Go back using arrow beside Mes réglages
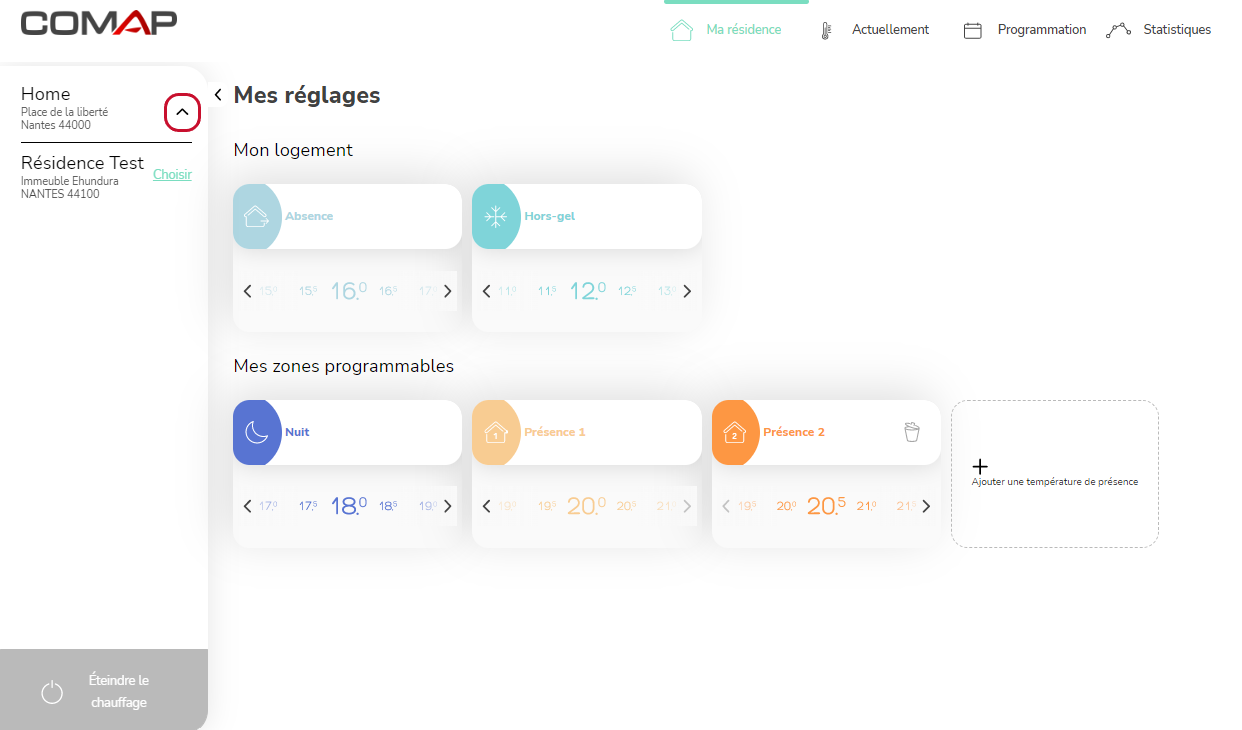1242x730 pixels. [218, 95]
